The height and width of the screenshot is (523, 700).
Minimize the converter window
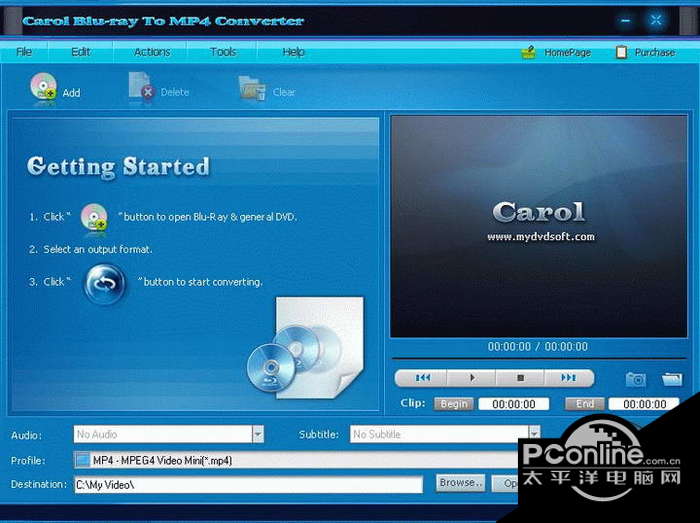[626, 21]
